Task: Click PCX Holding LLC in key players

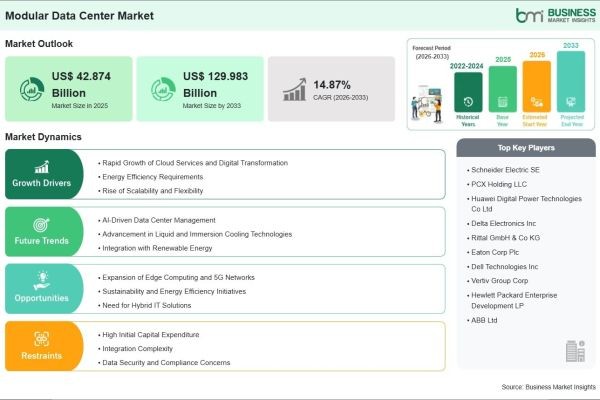Action: pos(497,184)
